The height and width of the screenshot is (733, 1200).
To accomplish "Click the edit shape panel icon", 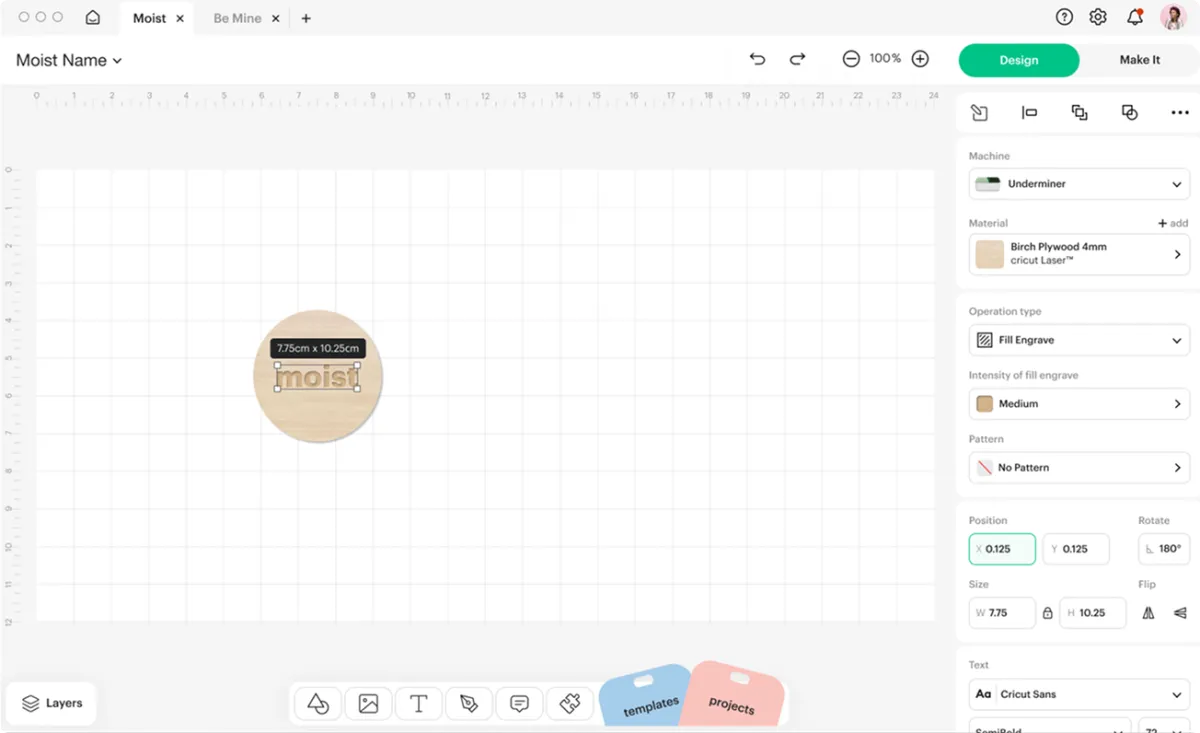I will click(x=979, y=113).
